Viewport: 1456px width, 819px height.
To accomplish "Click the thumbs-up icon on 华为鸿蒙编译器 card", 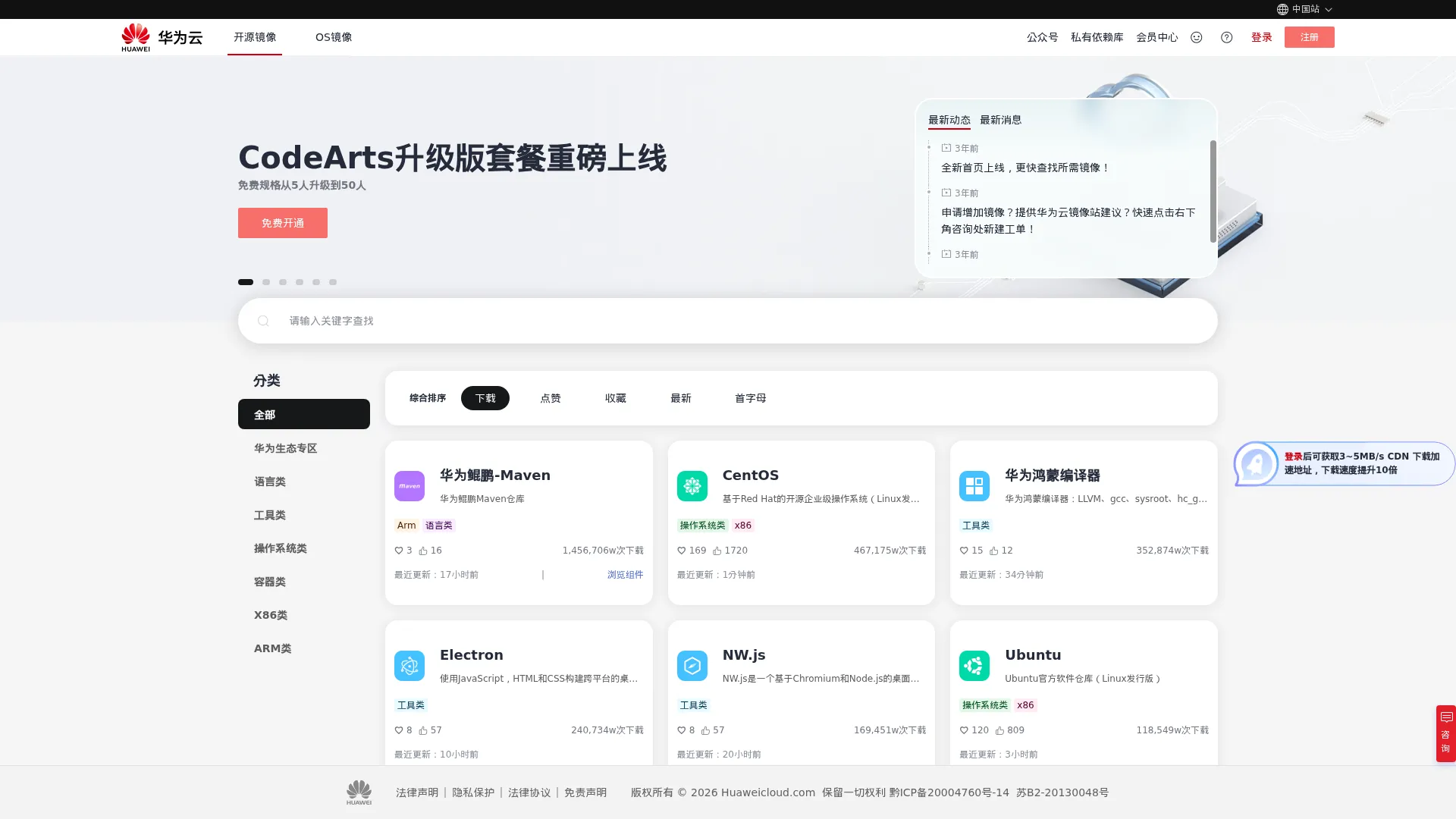I will pos(993,551).
